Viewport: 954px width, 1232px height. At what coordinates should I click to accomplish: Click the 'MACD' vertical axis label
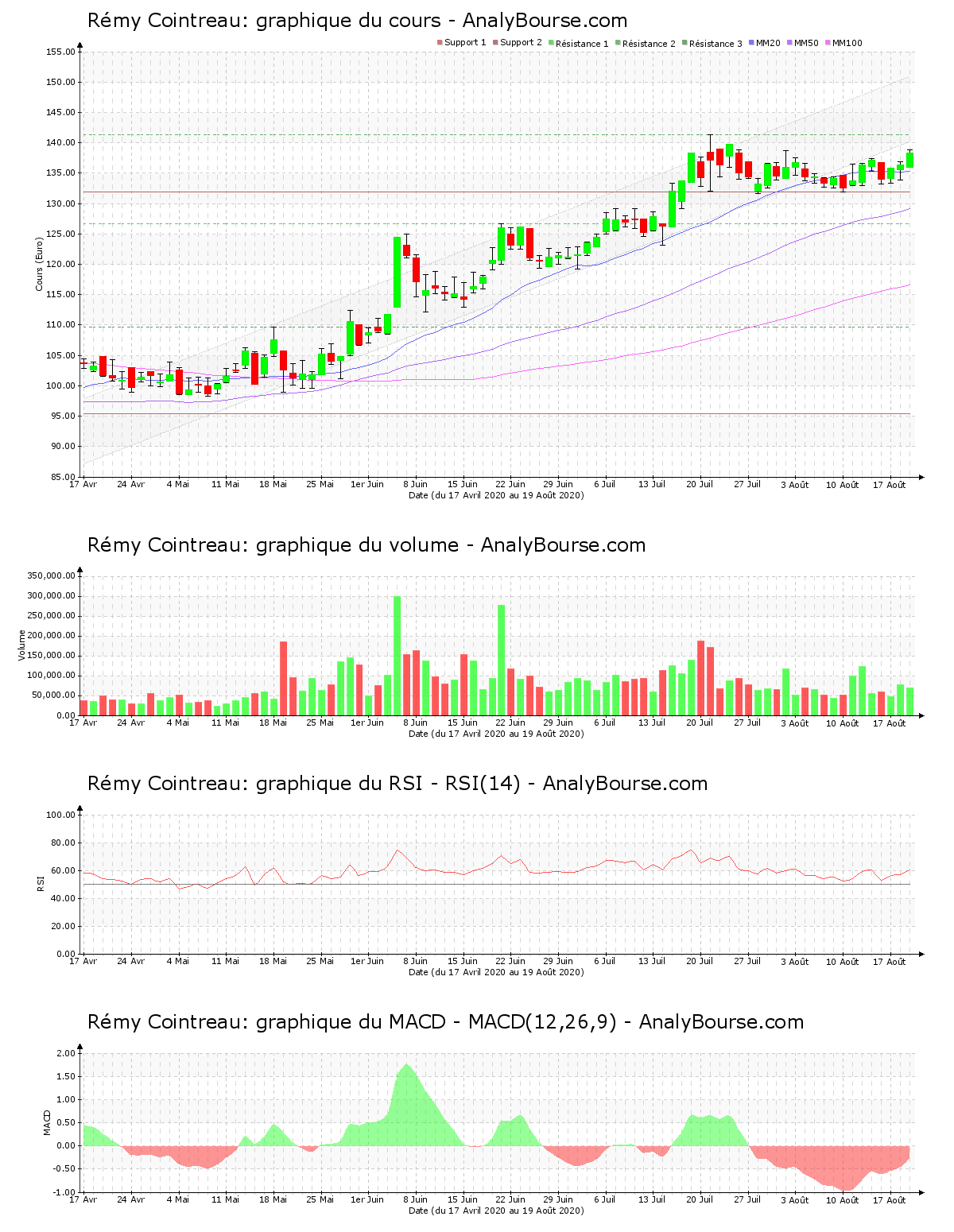47,1122
